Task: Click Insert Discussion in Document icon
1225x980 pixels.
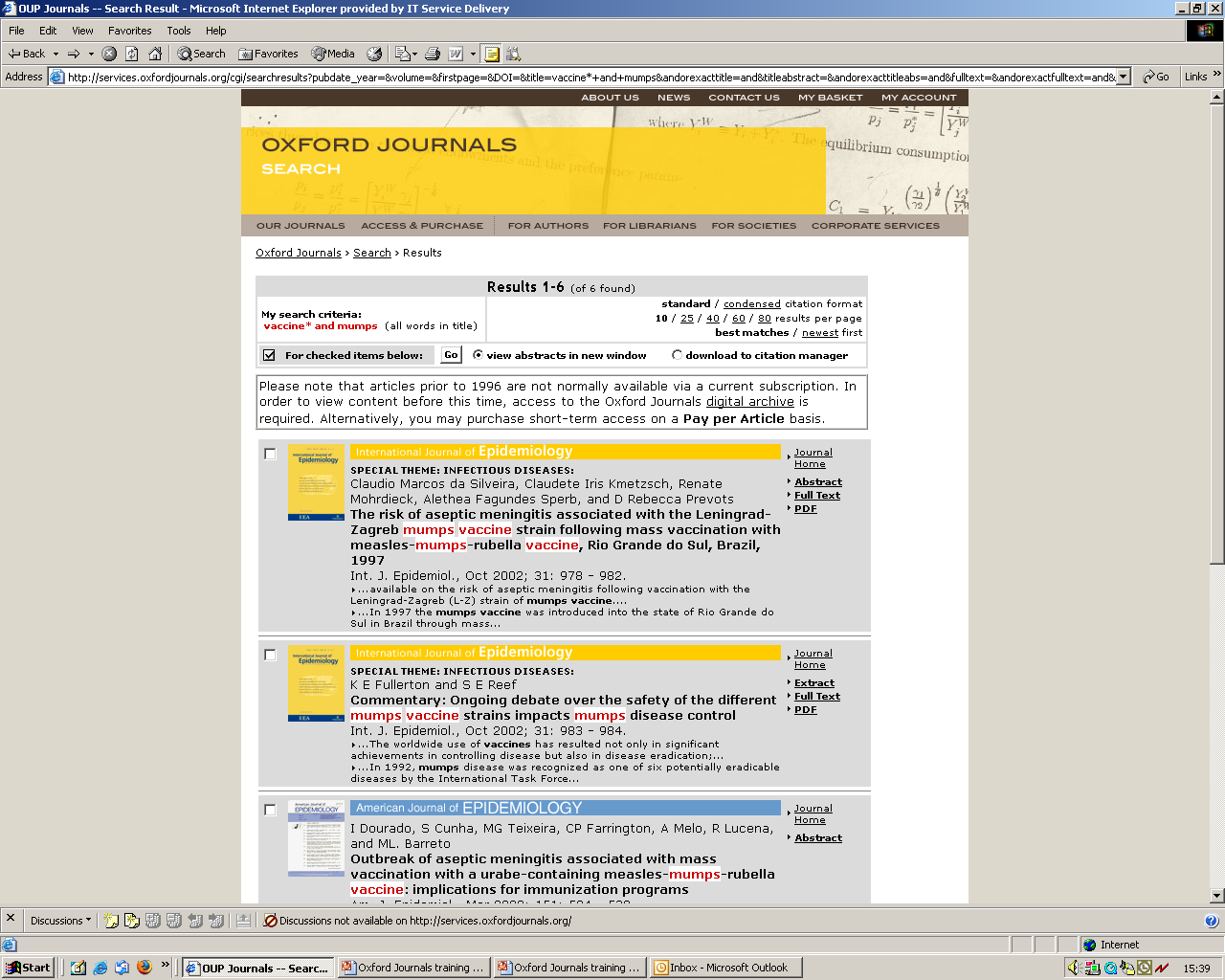Action: (x=111, y=921)
